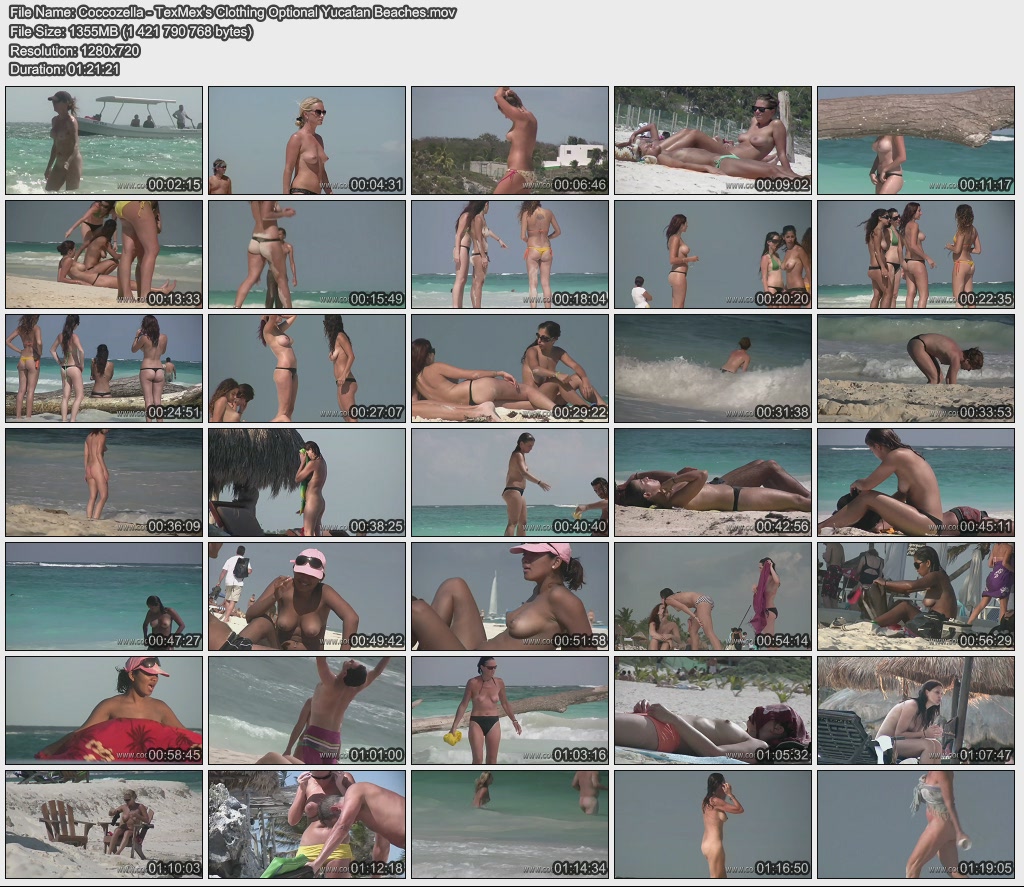Screen dimensions: 1024x887
Task: Select the thumbnail at 00:11:17
Action: coord(916,140)
